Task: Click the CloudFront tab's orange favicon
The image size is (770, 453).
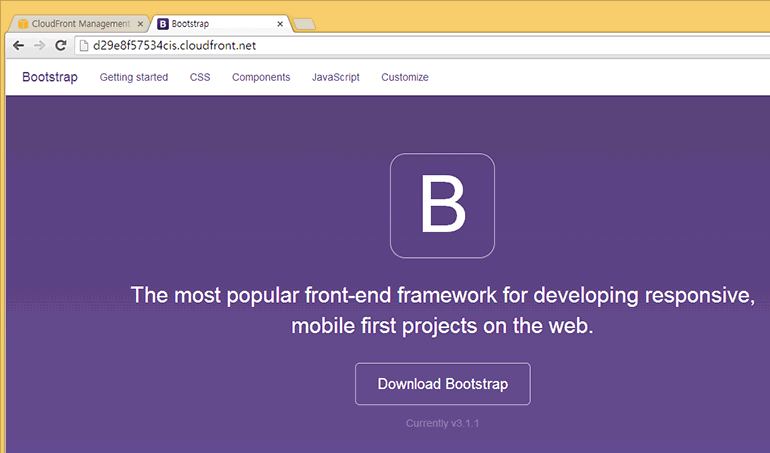Action: [x=23, y=23]
